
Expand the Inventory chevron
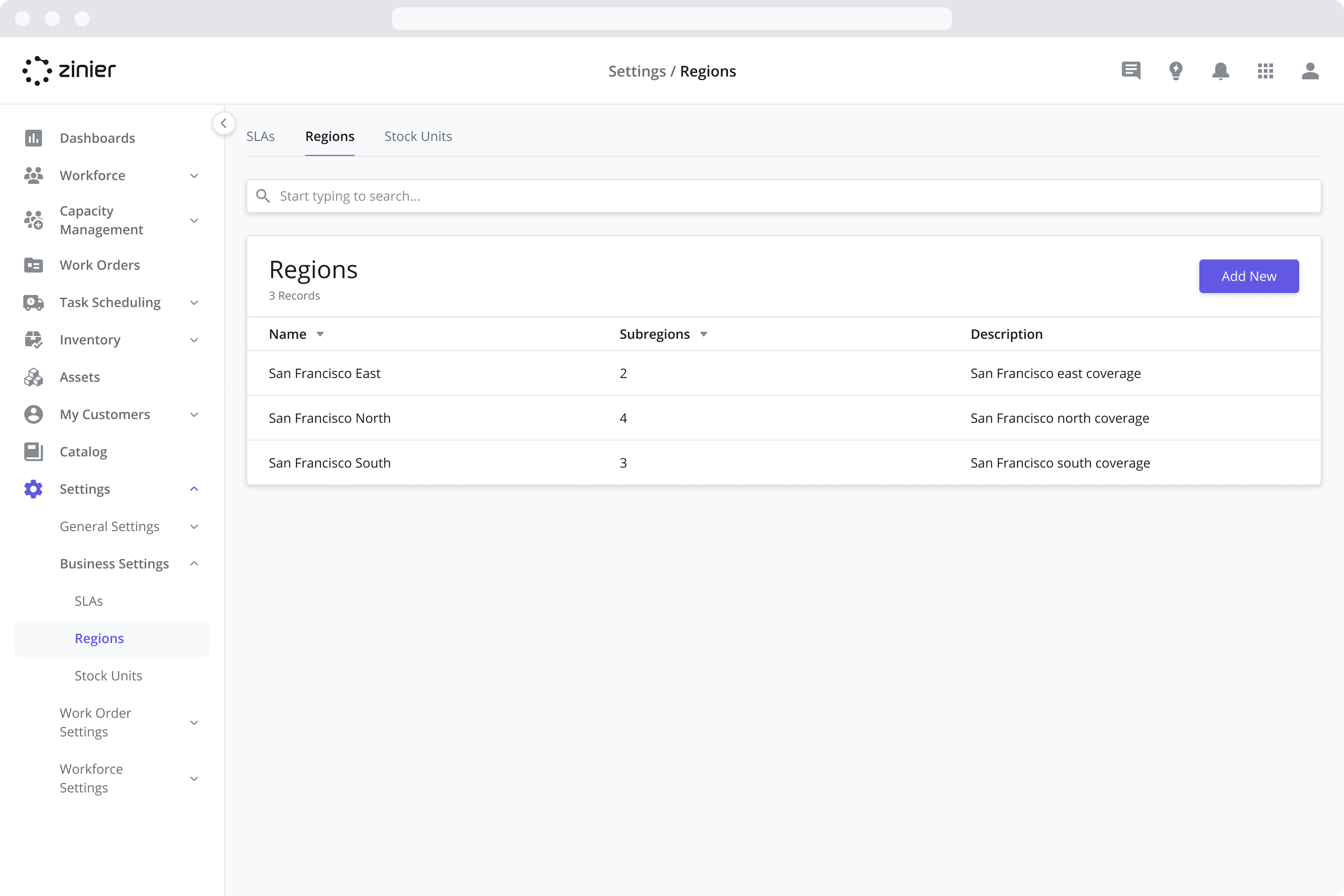[x=194, y=340]
